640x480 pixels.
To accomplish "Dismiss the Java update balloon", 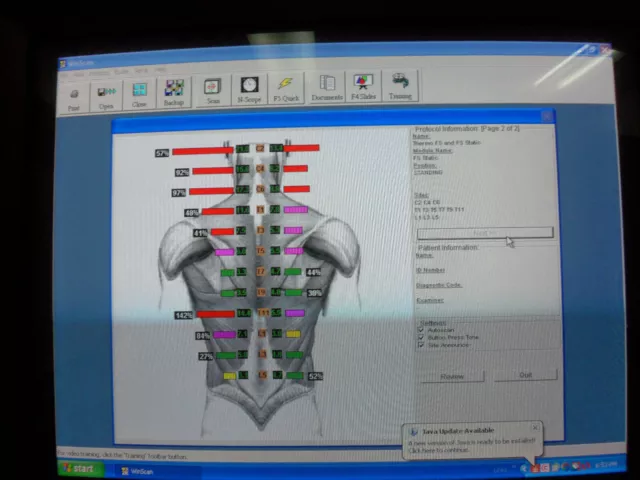I will pos(535,427).
